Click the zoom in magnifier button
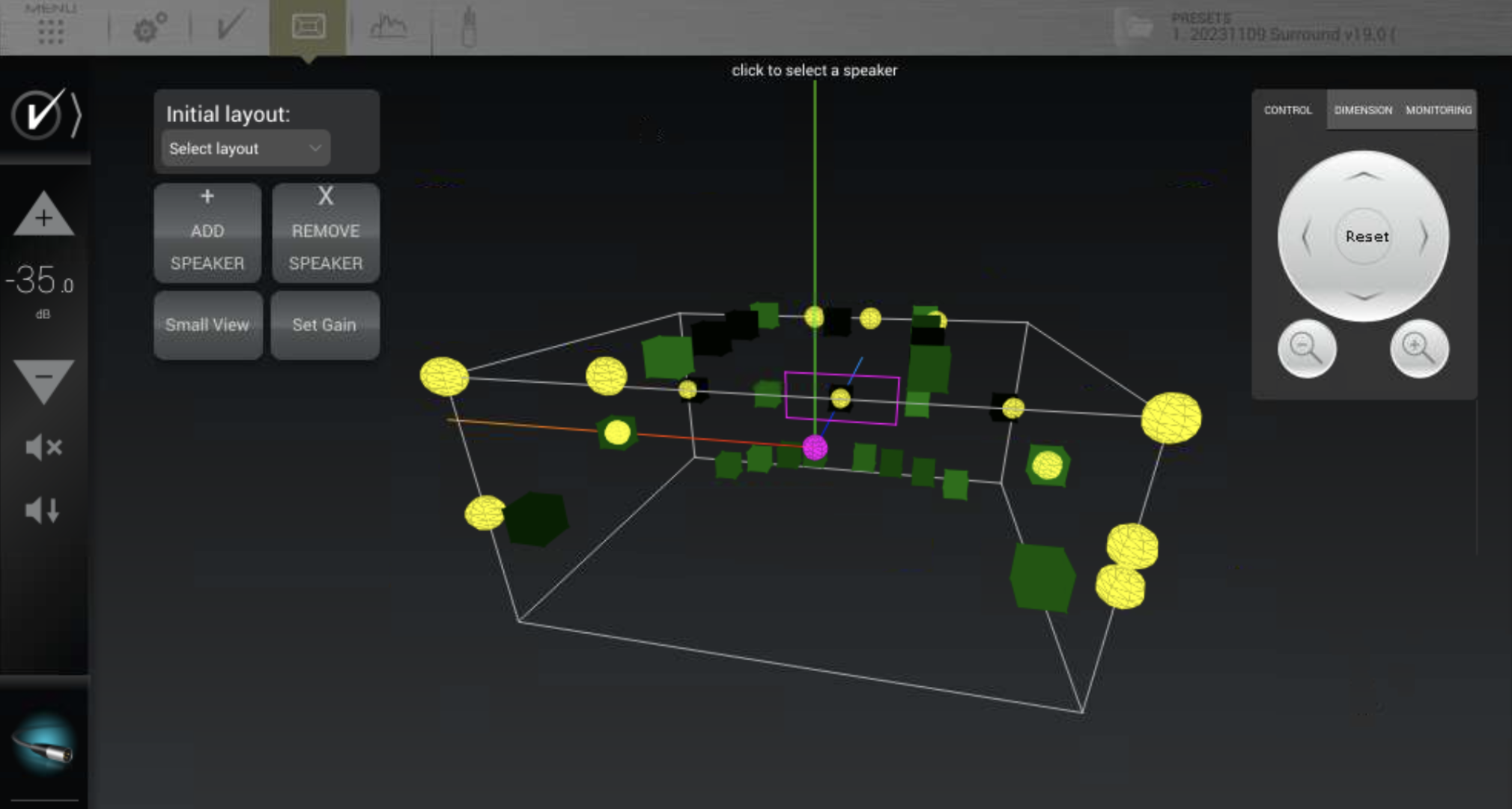The image size is (1512, 809). [1419, 348]
